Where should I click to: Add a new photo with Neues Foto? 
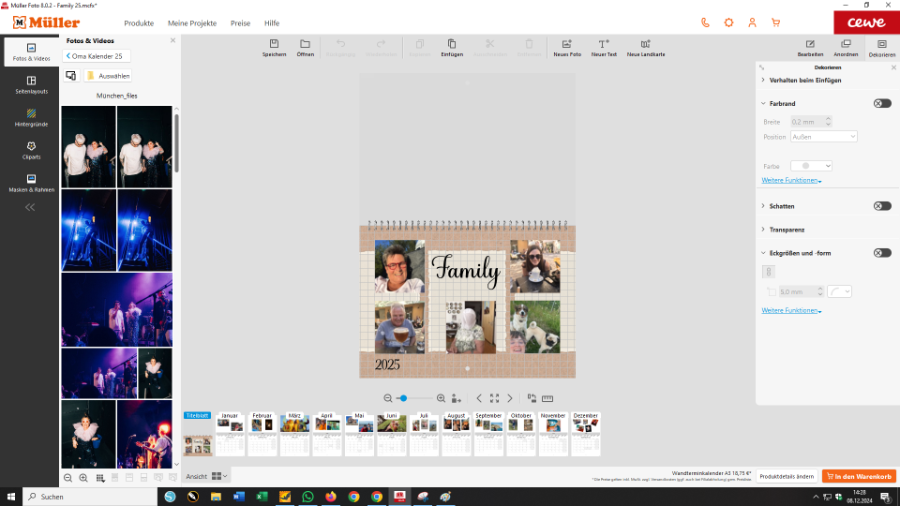pyautogui.click(x=567, y=45)
